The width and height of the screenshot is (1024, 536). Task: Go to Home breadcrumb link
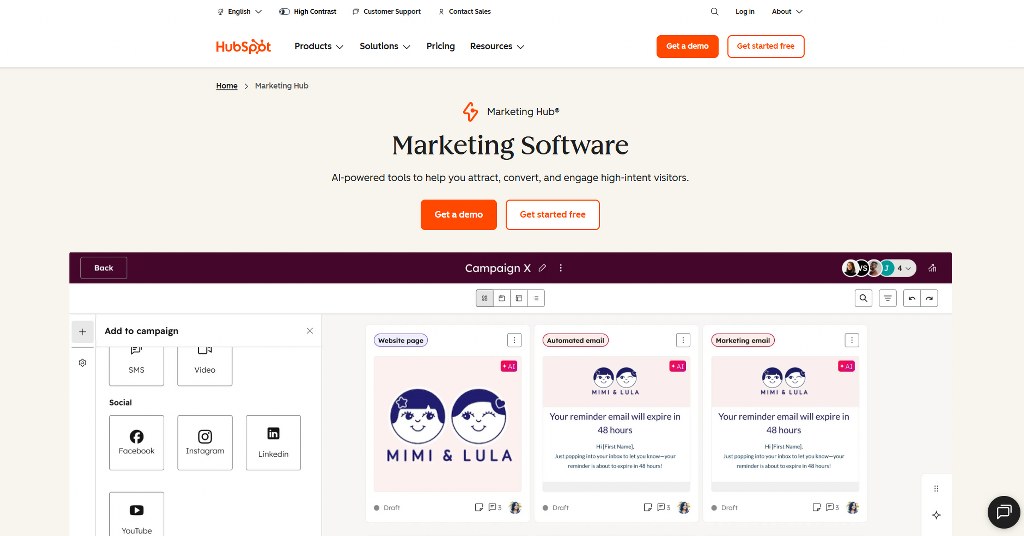coord(227,86)
